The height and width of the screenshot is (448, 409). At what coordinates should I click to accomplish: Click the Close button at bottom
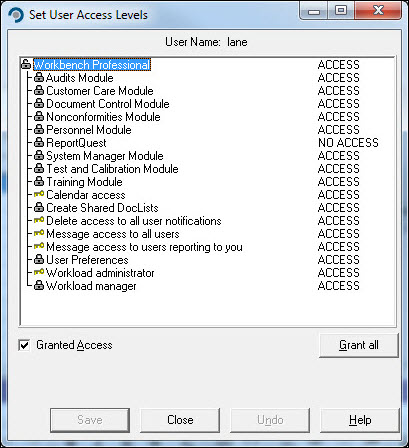(x=180, y=420)
